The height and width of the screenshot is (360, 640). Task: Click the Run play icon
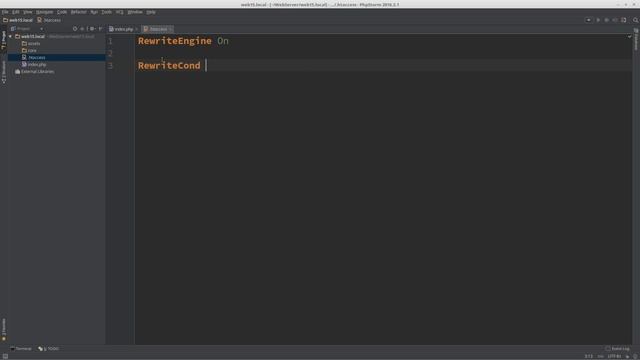598,20
